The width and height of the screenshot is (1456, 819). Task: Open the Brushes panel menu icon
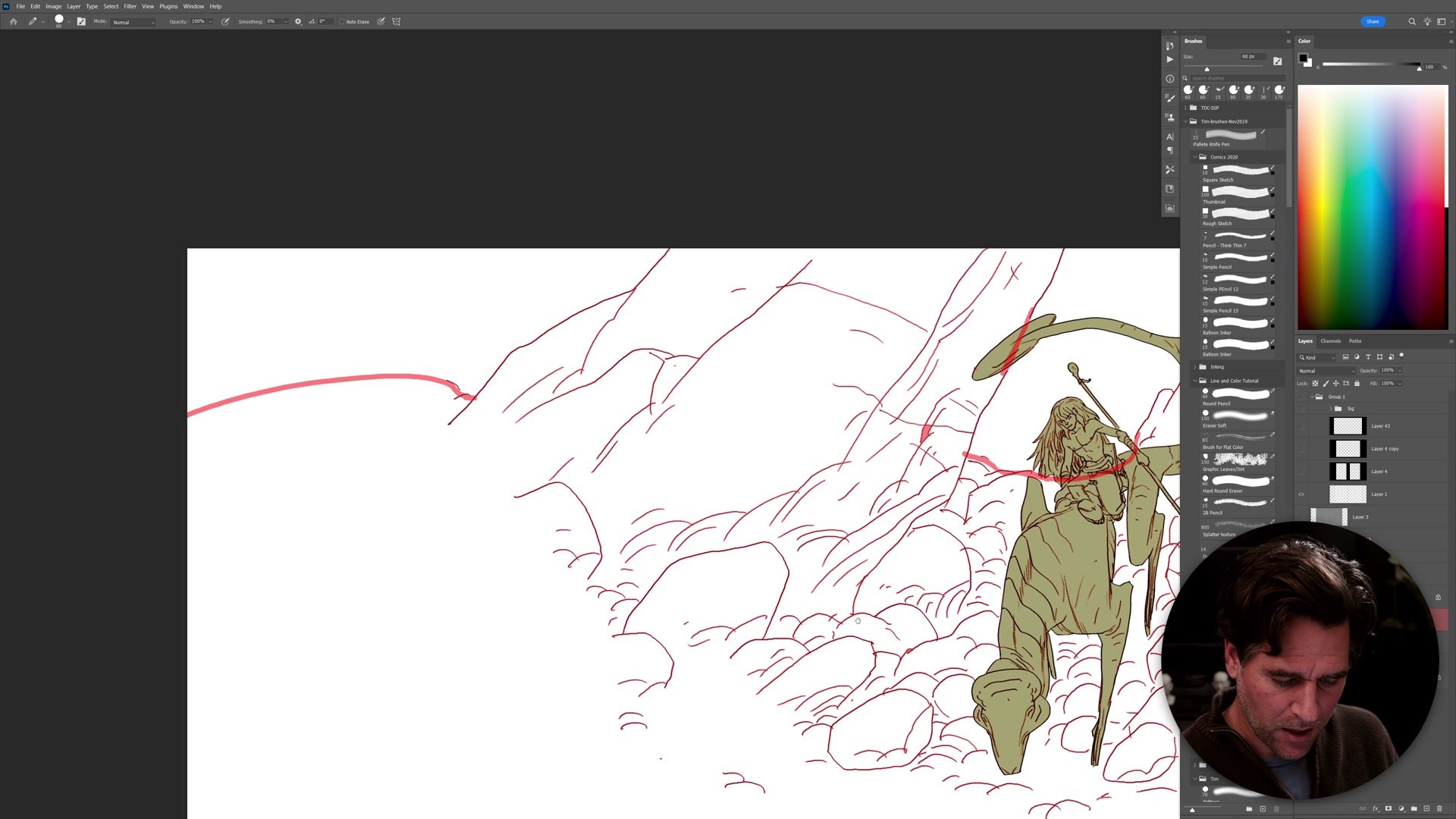tap(1288, 42)
